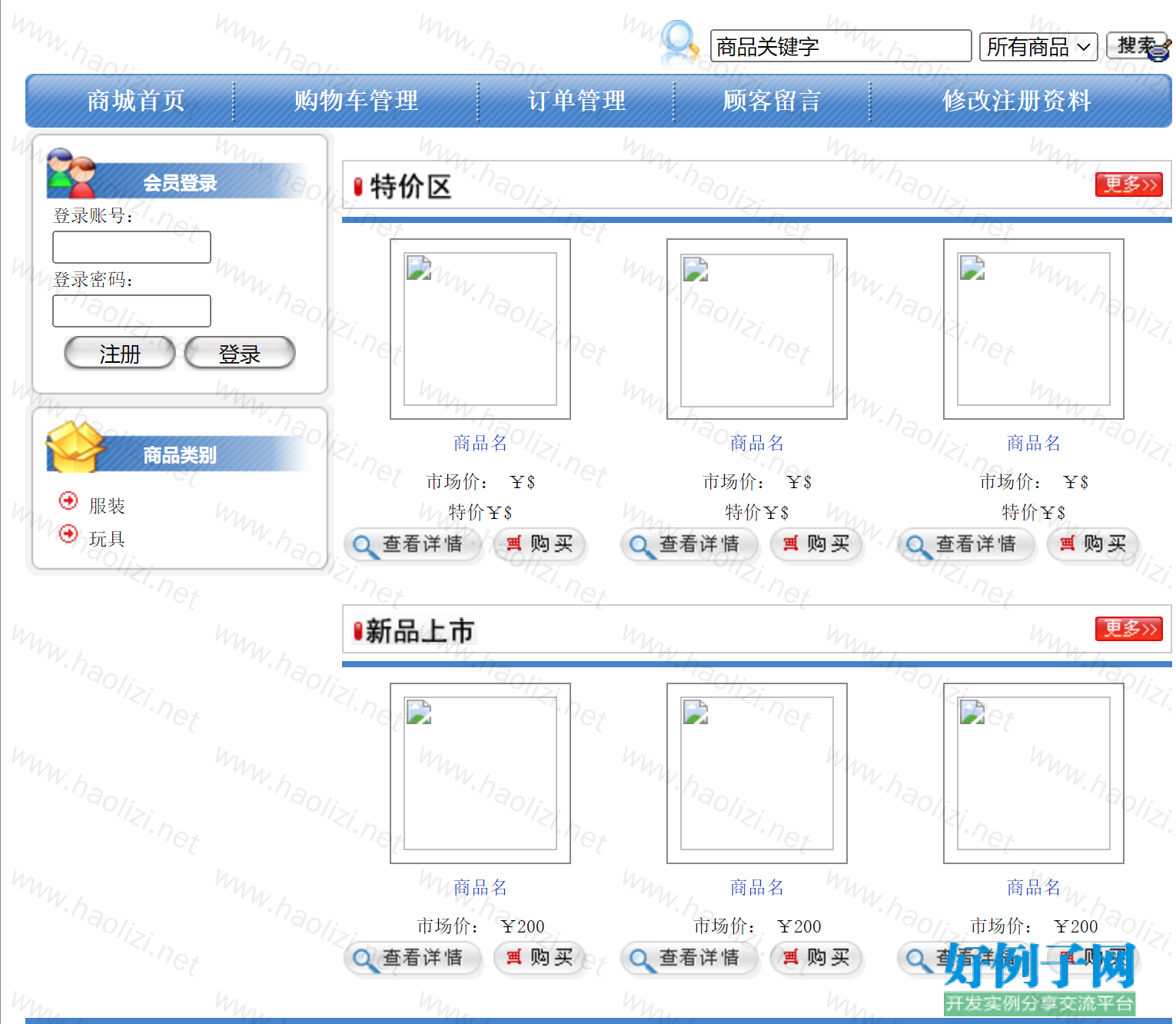Click 购买 cart button for second 特价区 product
The image size is (1176, 1024).
(816, 544)
